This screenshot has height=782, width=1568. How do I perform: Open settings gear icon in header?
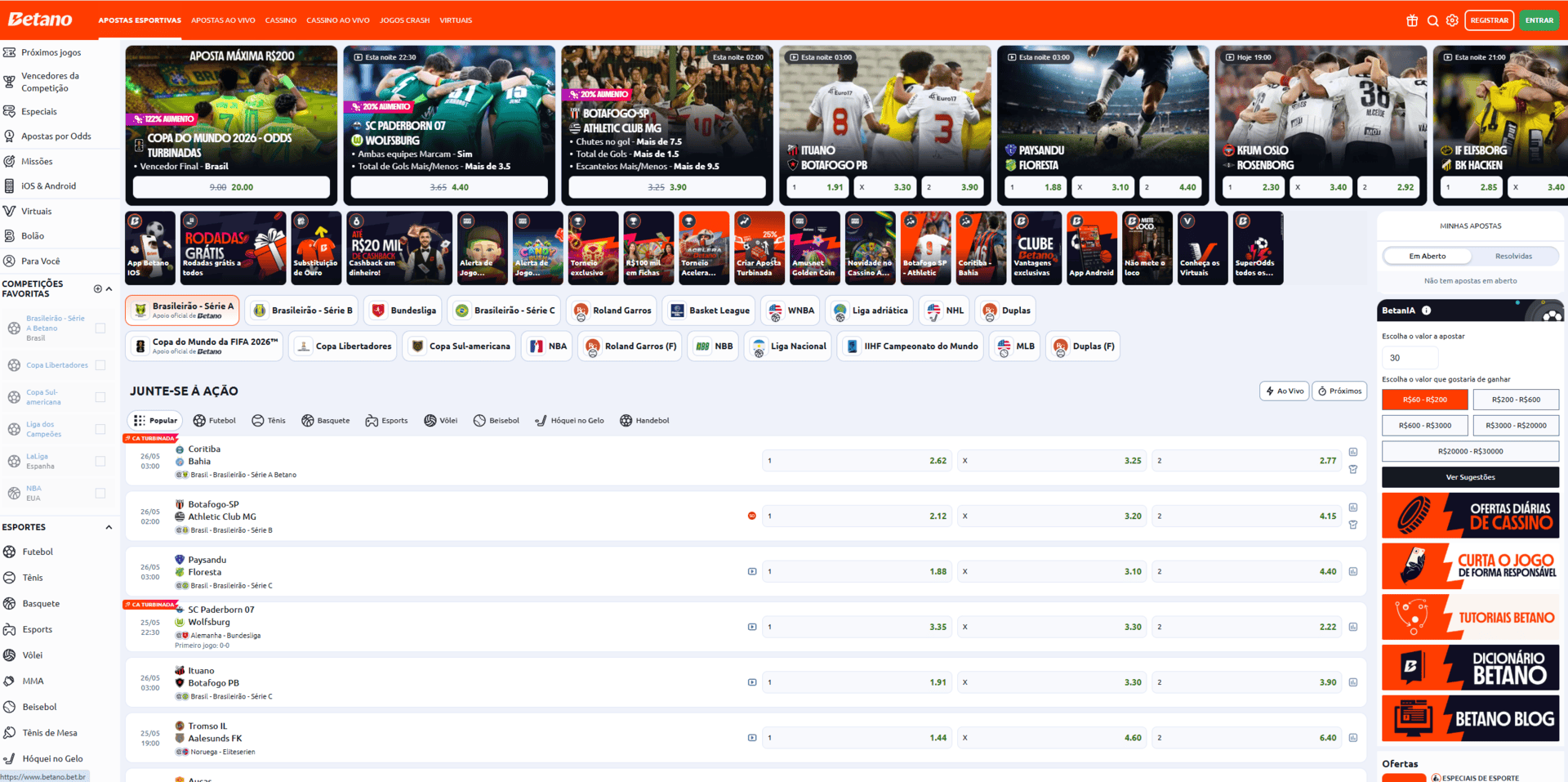pos(1452,20)
